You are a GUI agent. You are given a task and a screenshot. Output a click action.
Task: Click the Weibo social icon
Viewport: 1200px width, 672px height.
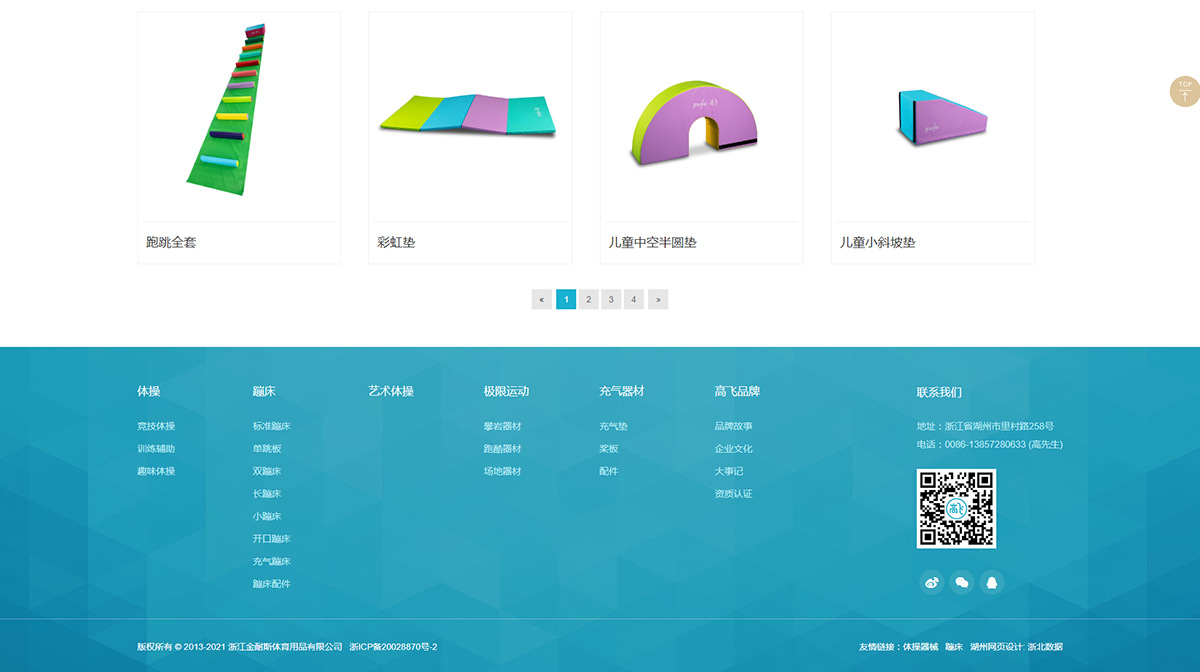932,583
